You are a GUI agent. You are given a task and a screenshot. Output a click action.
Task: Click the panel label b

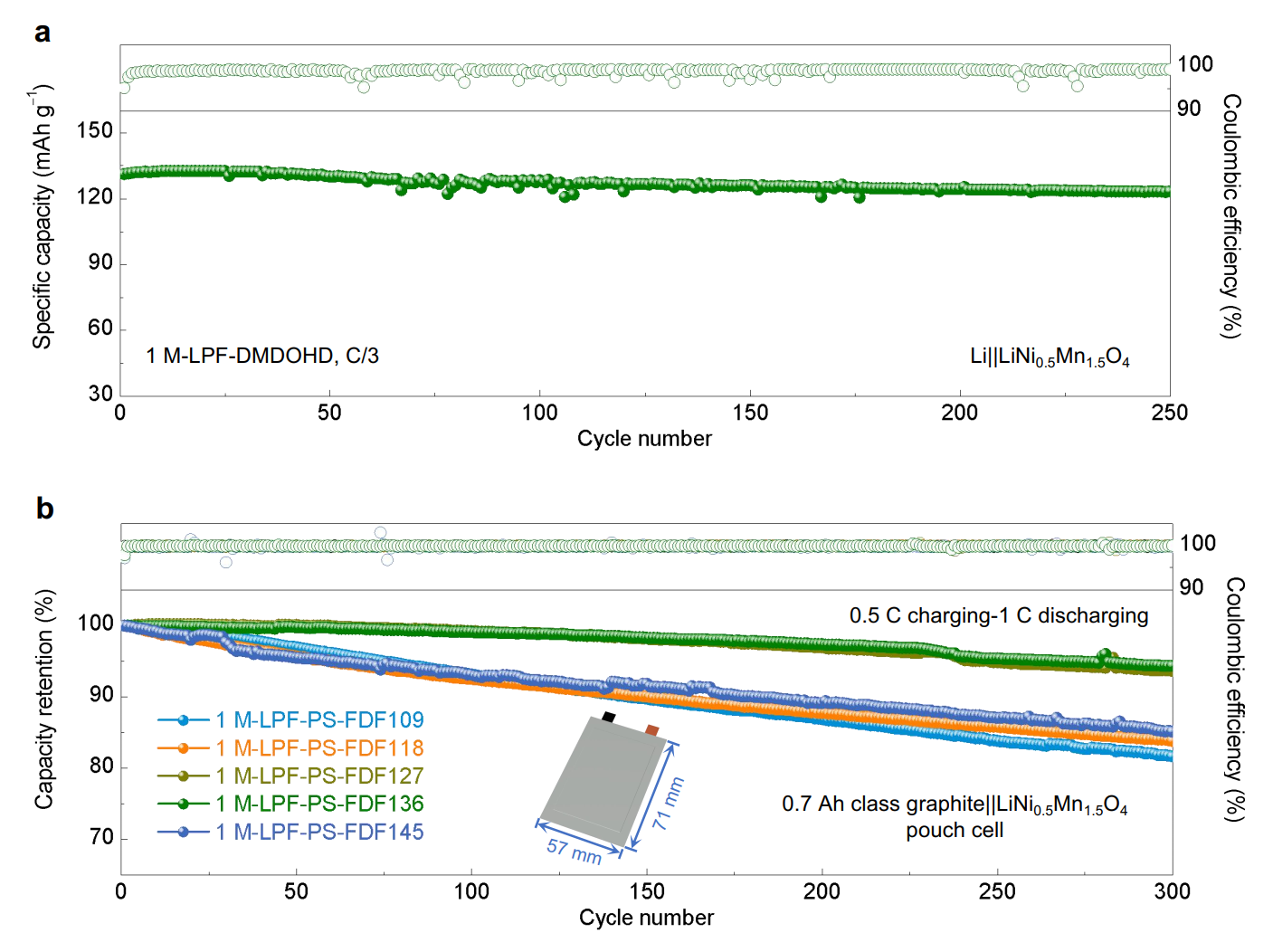click(44, 509)
